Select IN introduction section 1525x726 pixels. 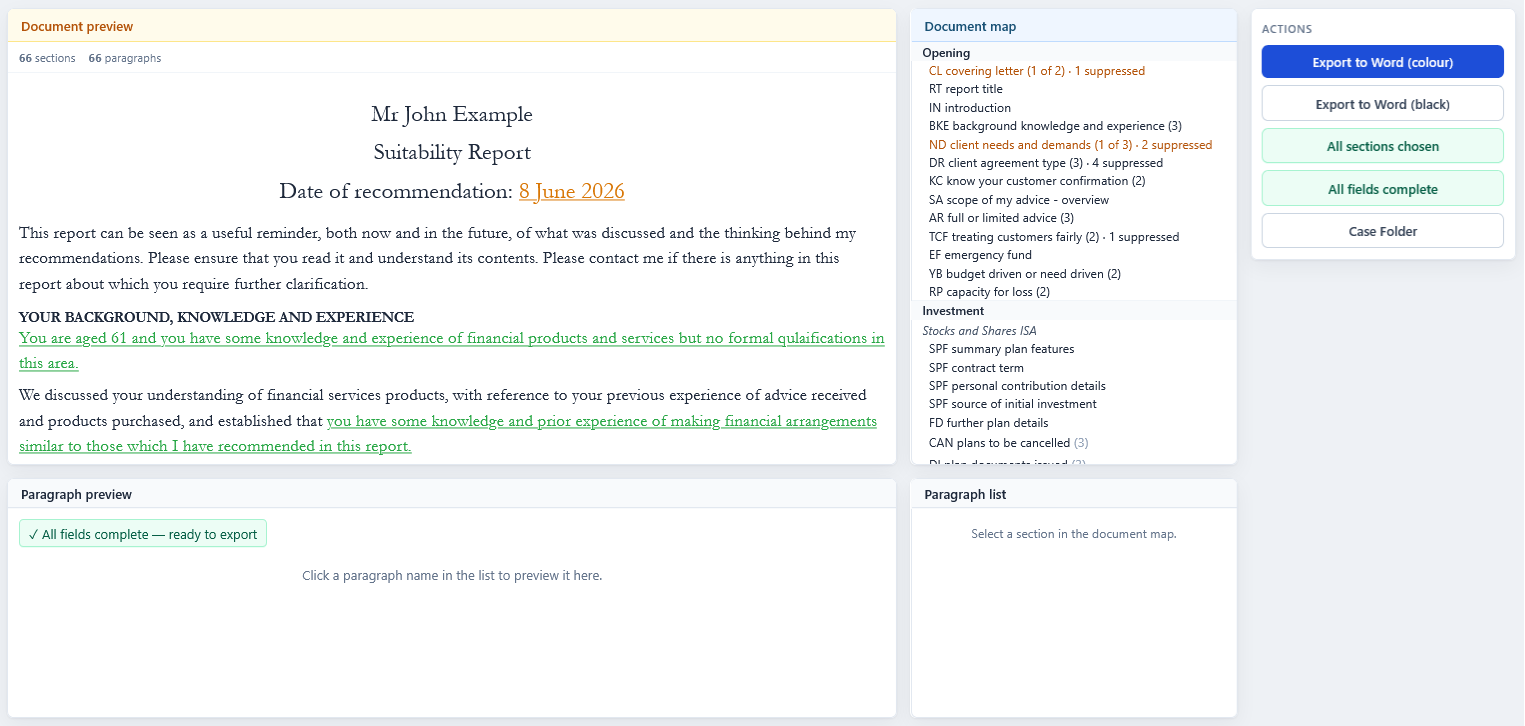click(x=969, y=108)
